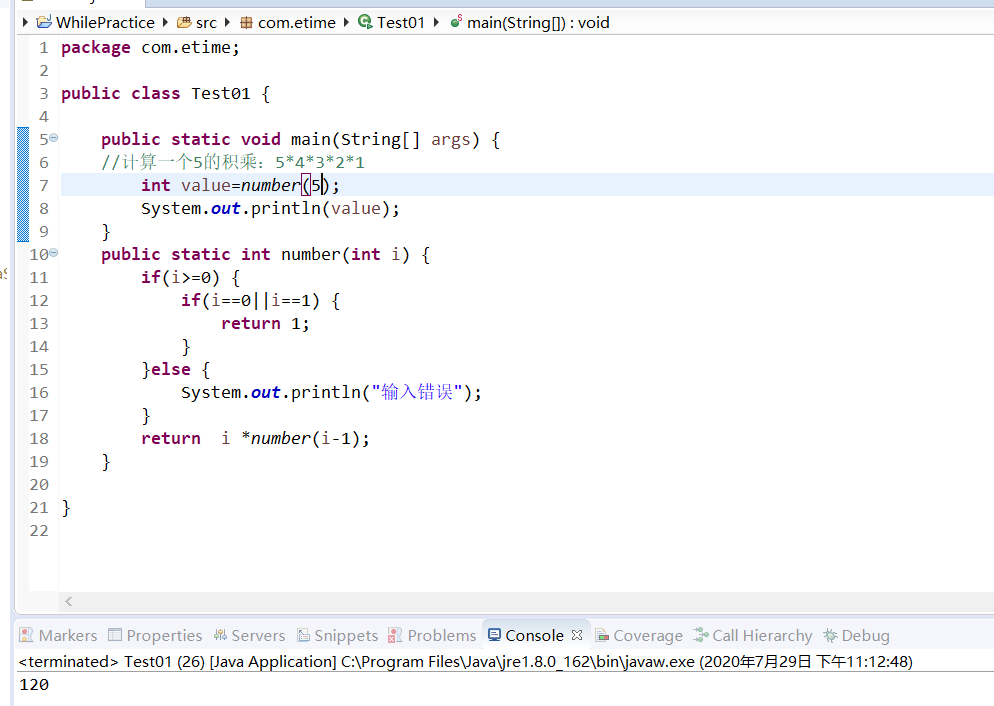Click main(String[]) : void in breadcrumb
The image size is (994, 706).
[538, 23]
